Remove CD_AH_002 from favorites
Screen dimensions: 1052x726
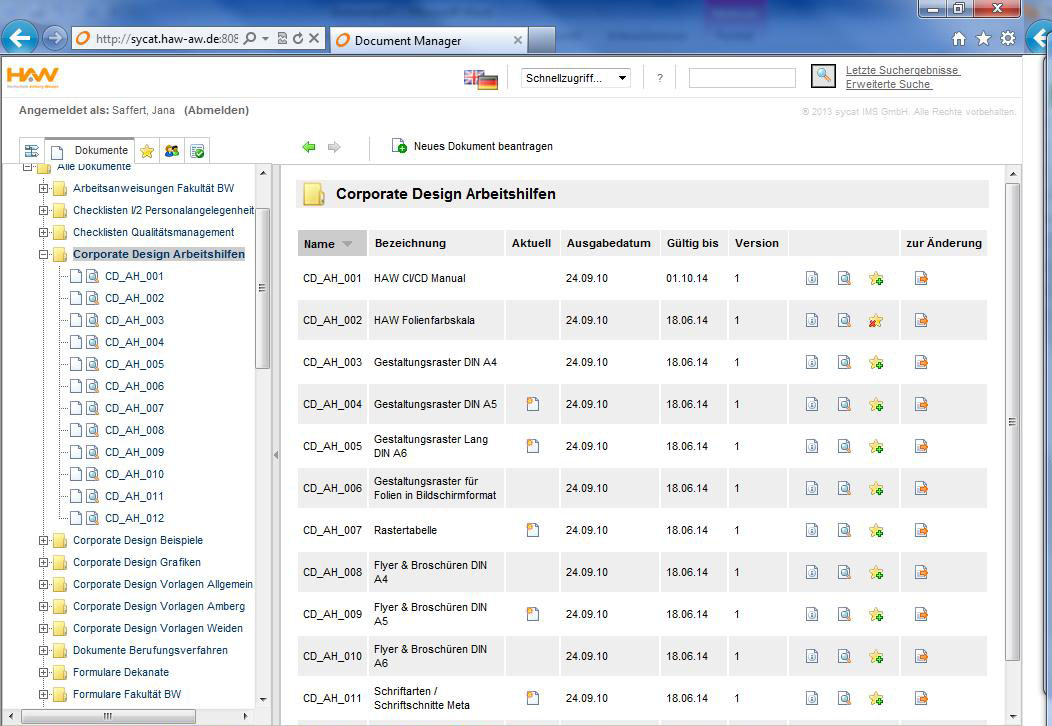(x=876, y=321)
